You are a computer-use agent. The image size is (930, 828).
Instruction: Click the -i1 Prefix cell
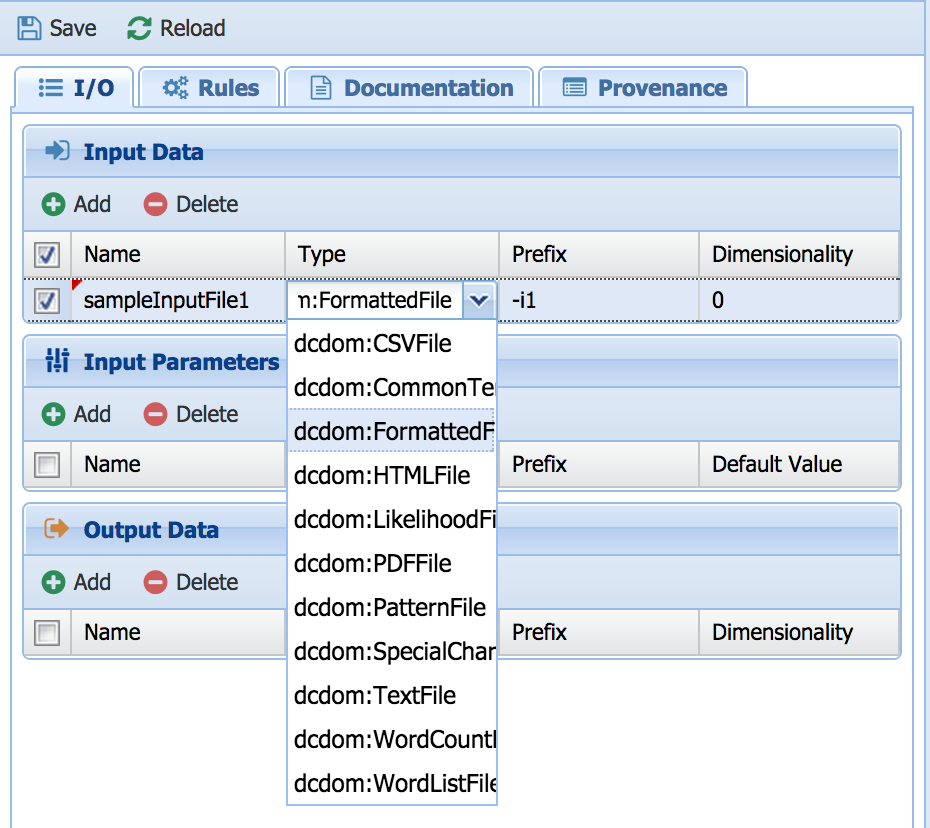[x=598, y=300]
